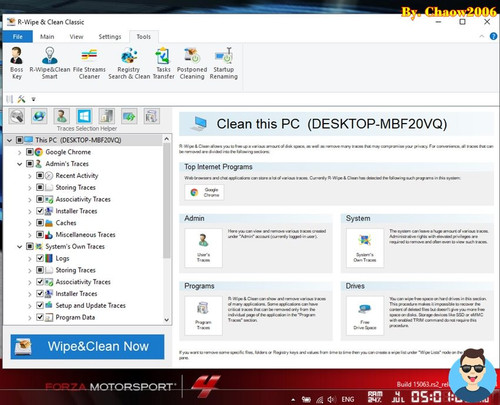Viewport: 500px width, 405px height.
Task: Switch to the View tab
Action: tap(76, 37)
